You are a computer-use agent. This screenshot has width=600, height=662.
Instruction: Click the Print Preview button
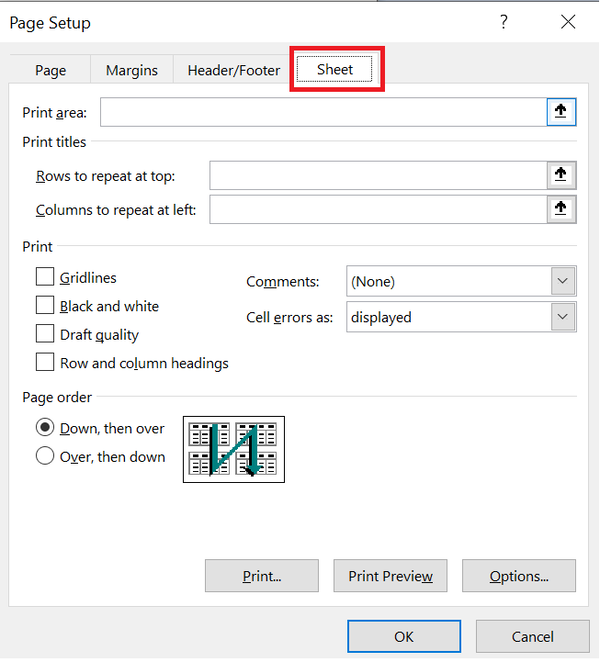pos(390,576)
